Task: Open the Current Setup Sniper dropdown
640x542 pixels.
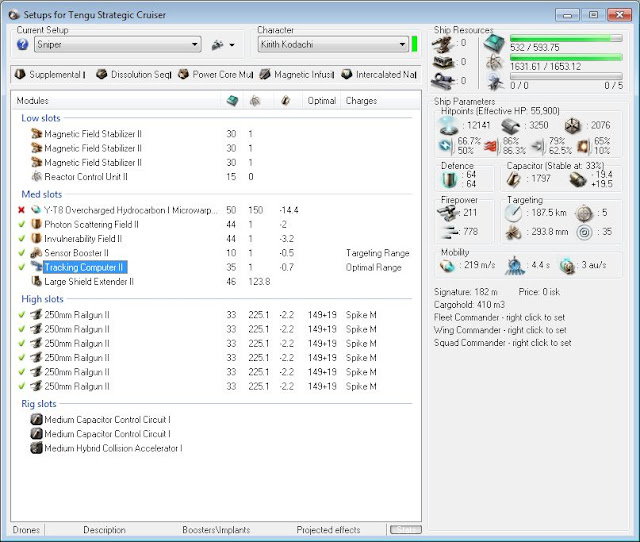Action: coord(118,44)
